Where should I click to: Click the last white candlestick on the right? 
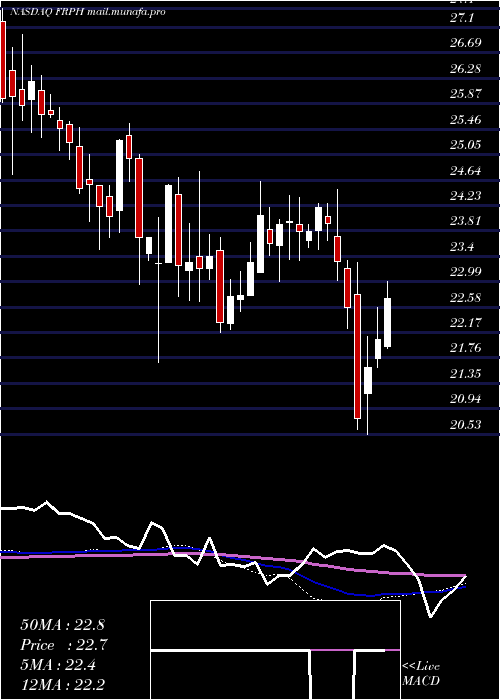tap(388, 322)
